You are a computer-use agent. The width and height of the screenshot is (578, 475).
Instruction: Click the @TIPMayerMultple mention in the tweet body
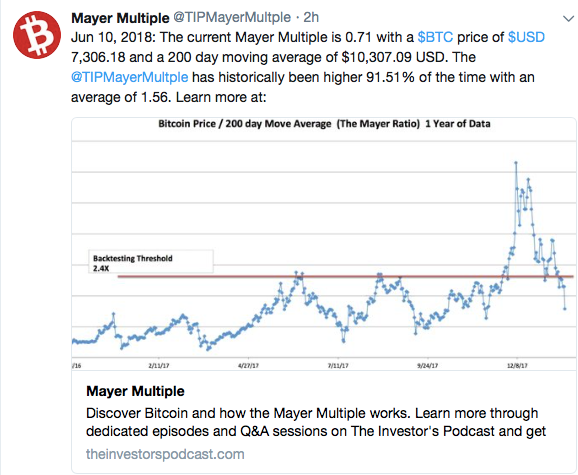click(129, 77)
